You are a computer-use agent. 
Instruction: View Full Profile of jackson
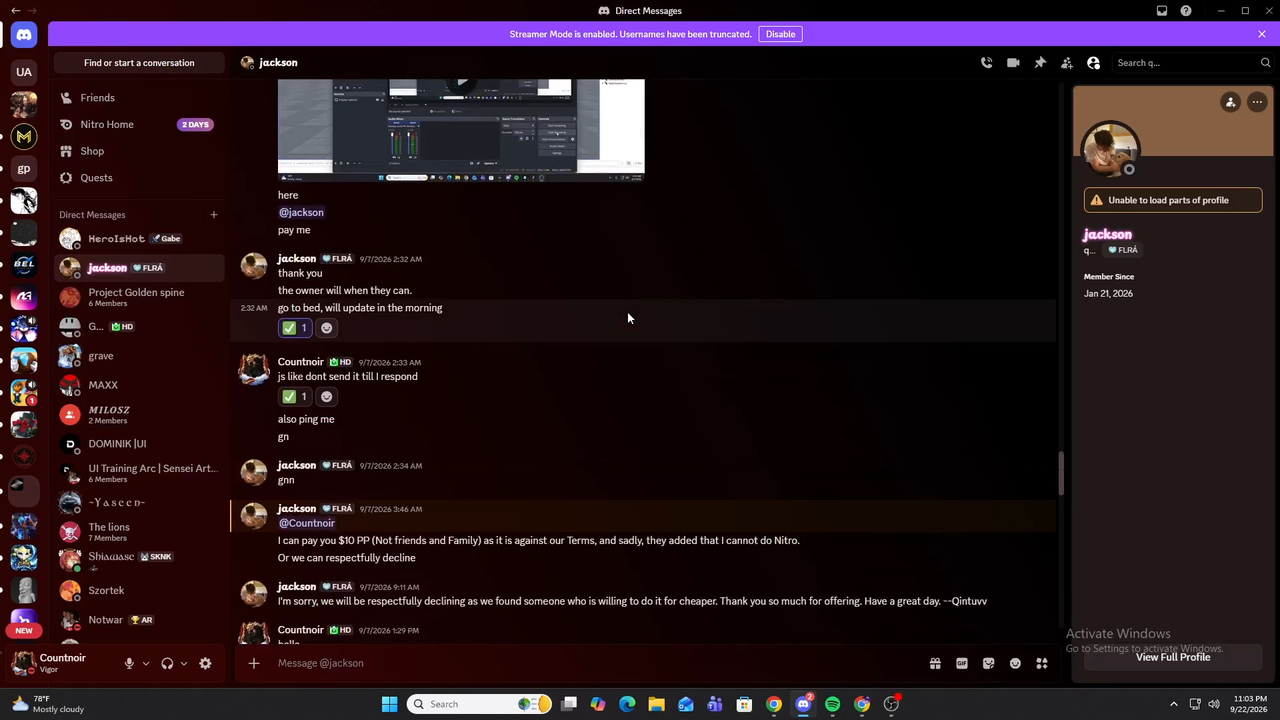pyautogui.click(x=1173, y=657)
